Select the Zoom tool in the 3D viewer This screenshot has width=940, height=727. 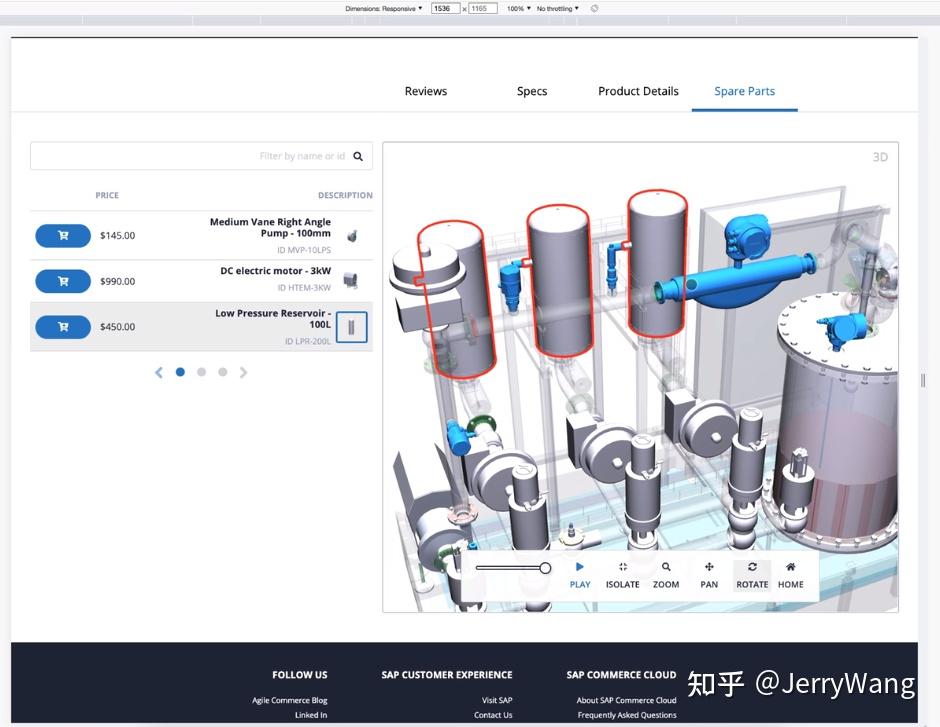(x=665, y=575)
